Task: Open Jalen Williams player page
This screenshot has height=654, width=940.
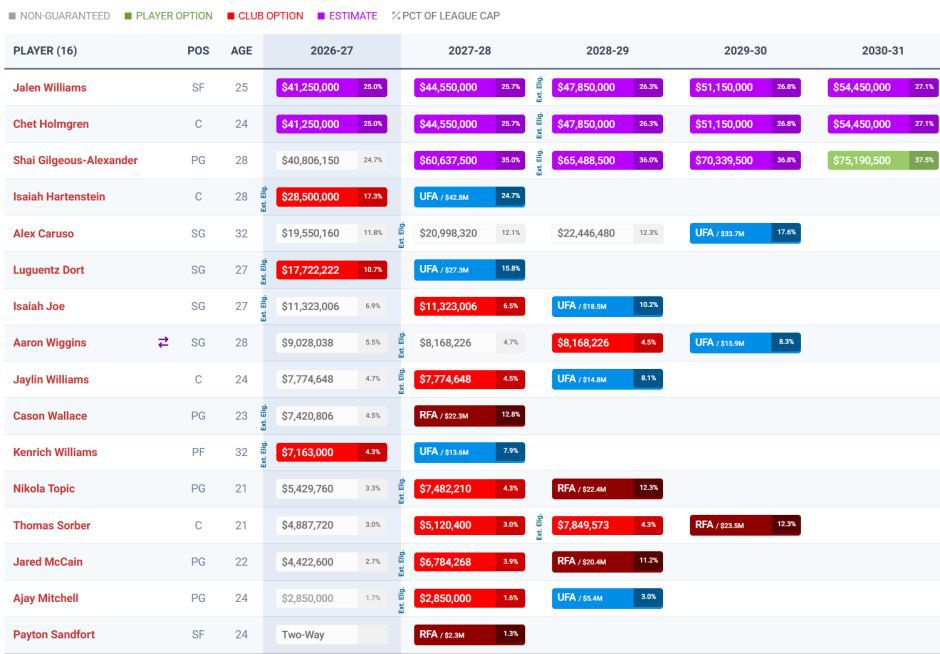Action: [50, 88]
